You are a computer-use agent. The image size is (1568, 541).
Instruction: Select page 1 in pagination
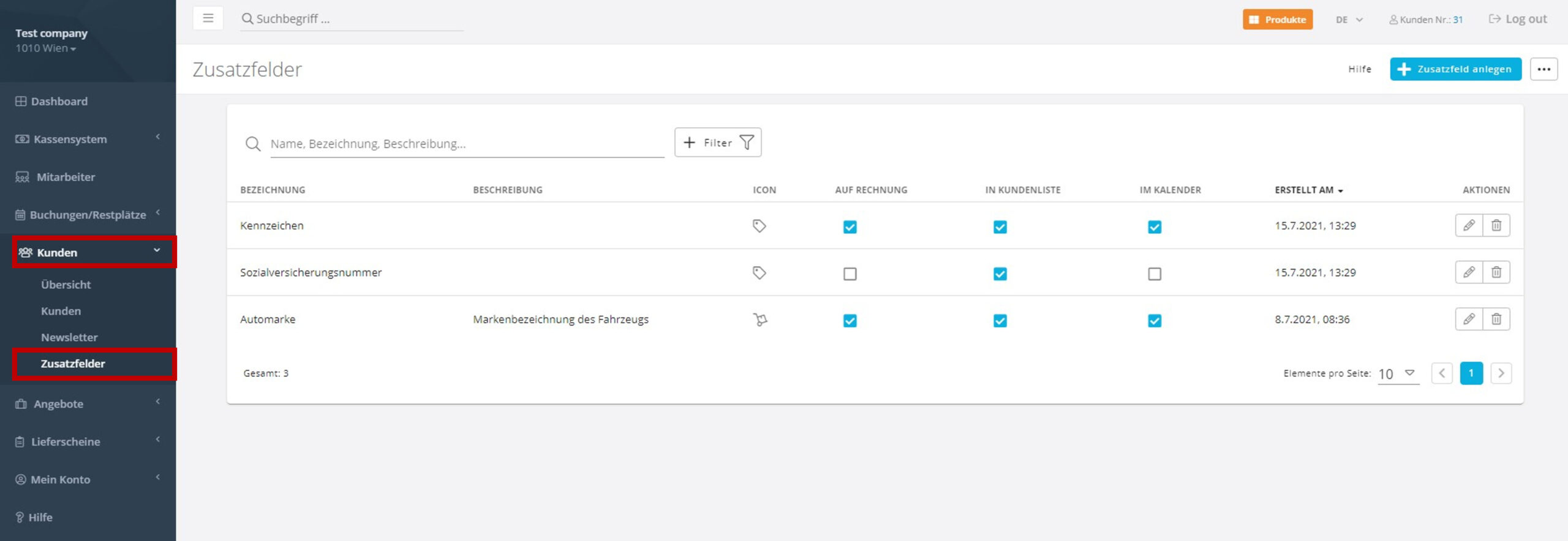tap(1471, 373)
